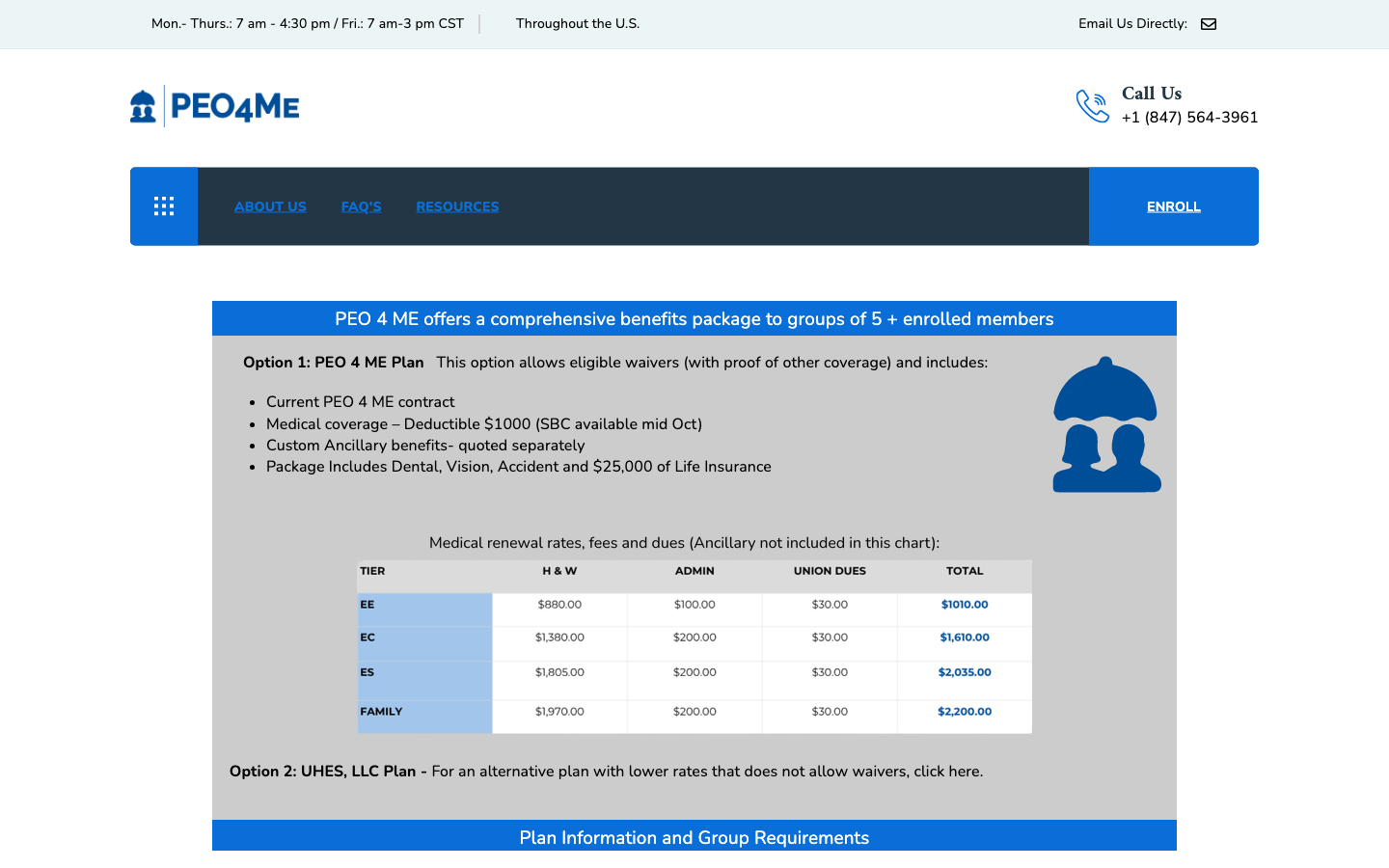Click the $100.00 admin fee cell
This screenshot has width=1389, height=868.
[x=694, y=605]
